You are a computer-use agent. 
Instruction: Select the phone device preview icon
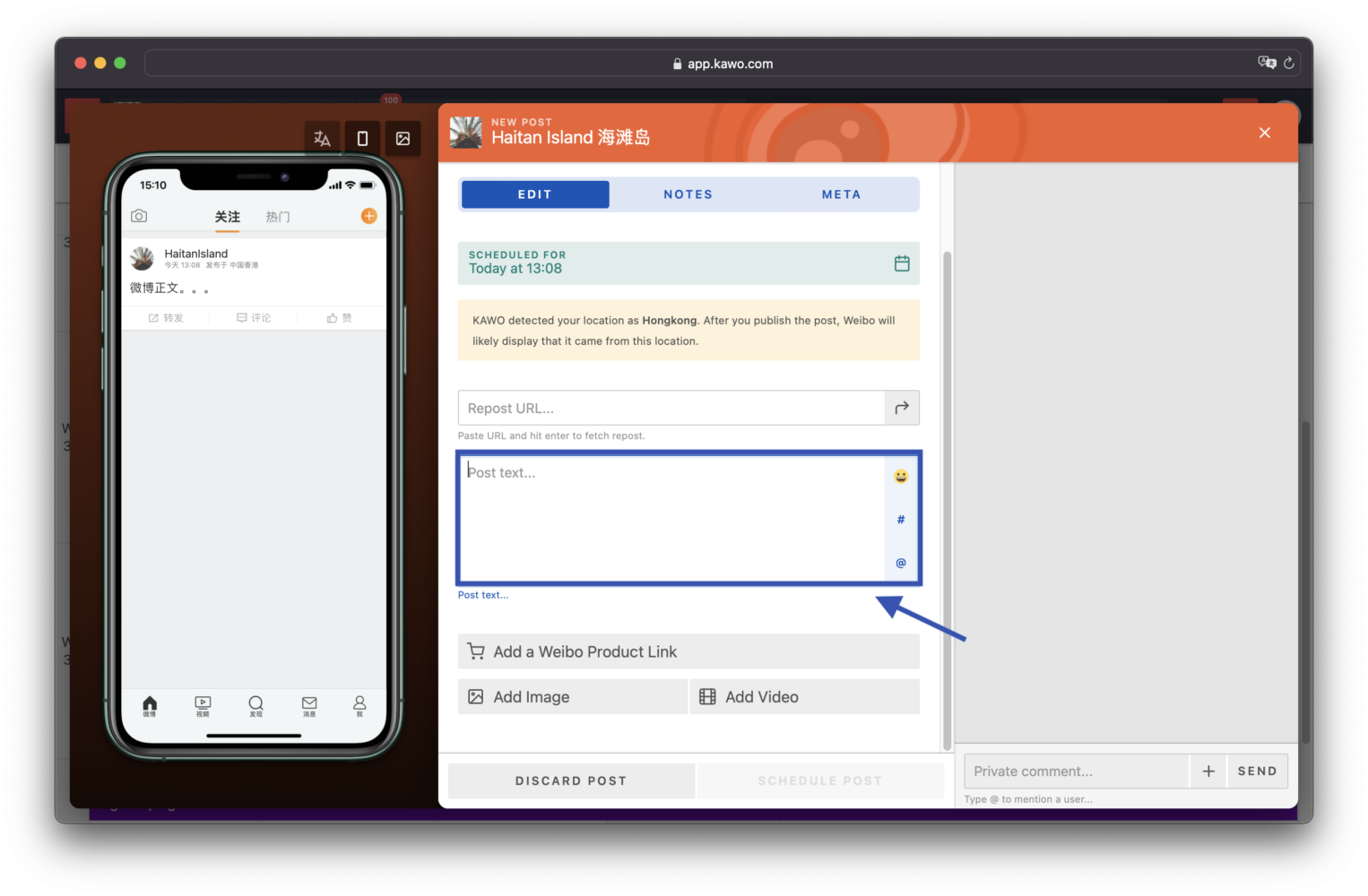[x=362, y=139]
